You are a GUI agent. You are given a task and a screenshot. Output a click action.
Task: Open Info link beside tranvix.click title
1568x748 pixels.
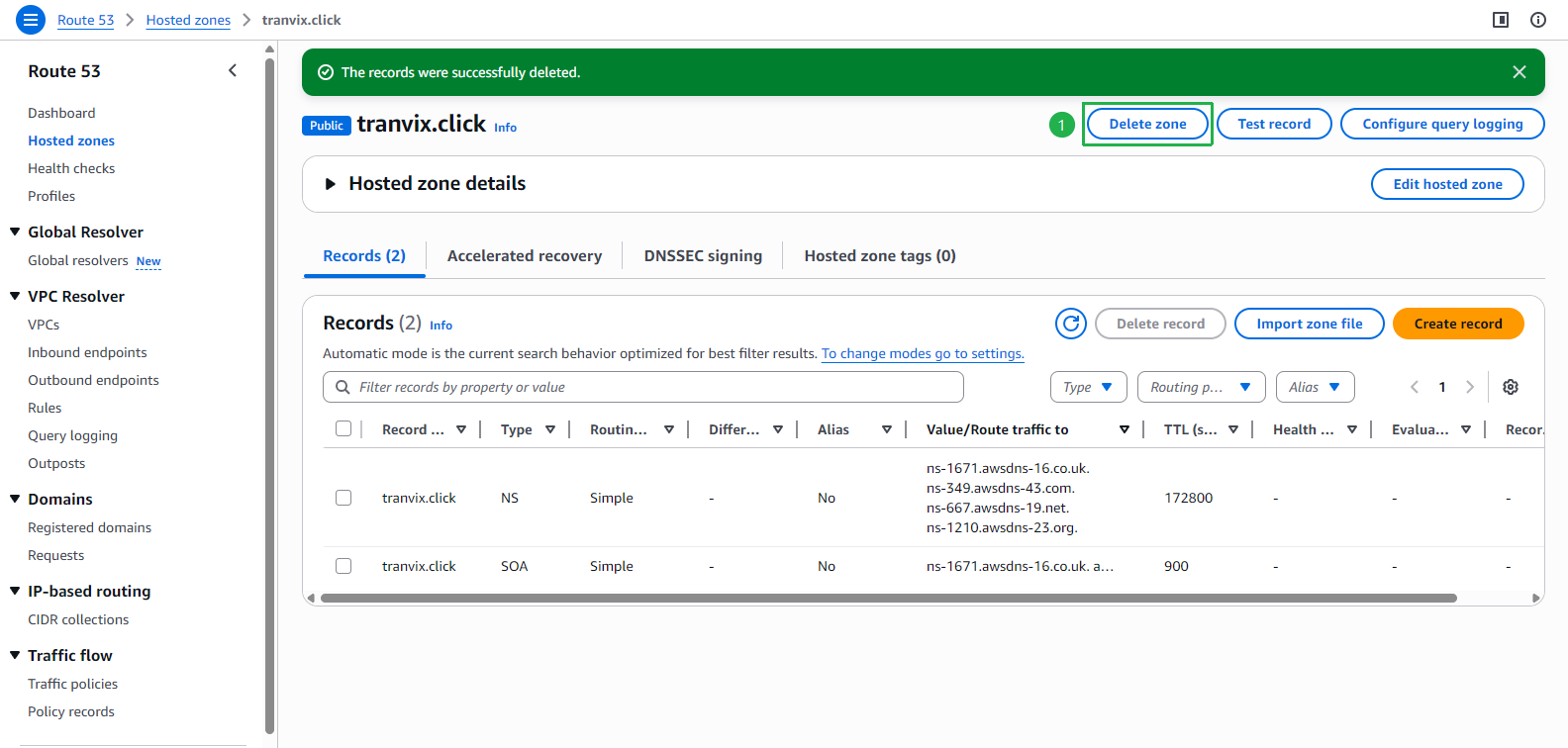point(505,128)
